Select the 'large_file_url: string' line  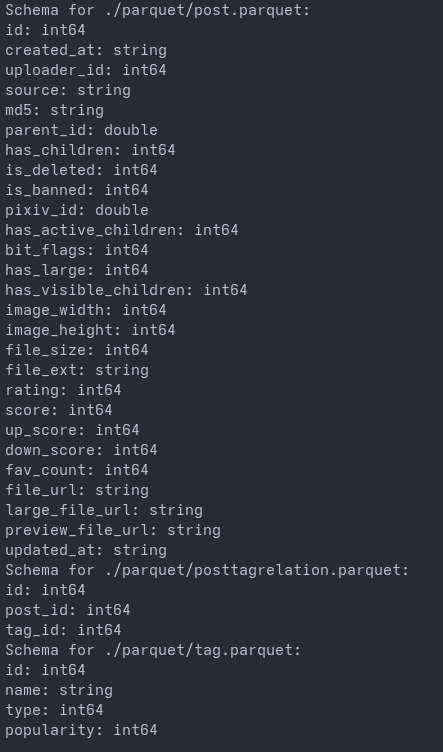pos(104,510)
